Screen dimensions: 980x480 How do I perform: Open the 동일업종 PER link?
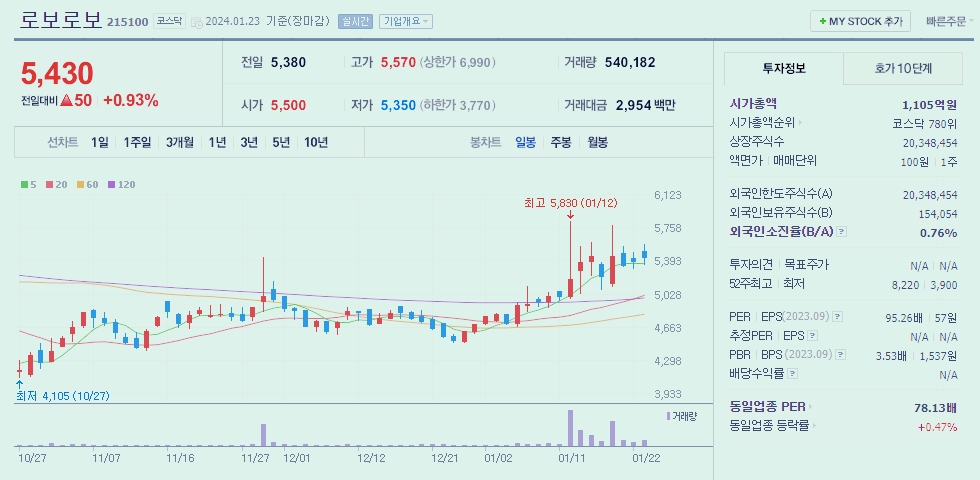pos(771,408)
